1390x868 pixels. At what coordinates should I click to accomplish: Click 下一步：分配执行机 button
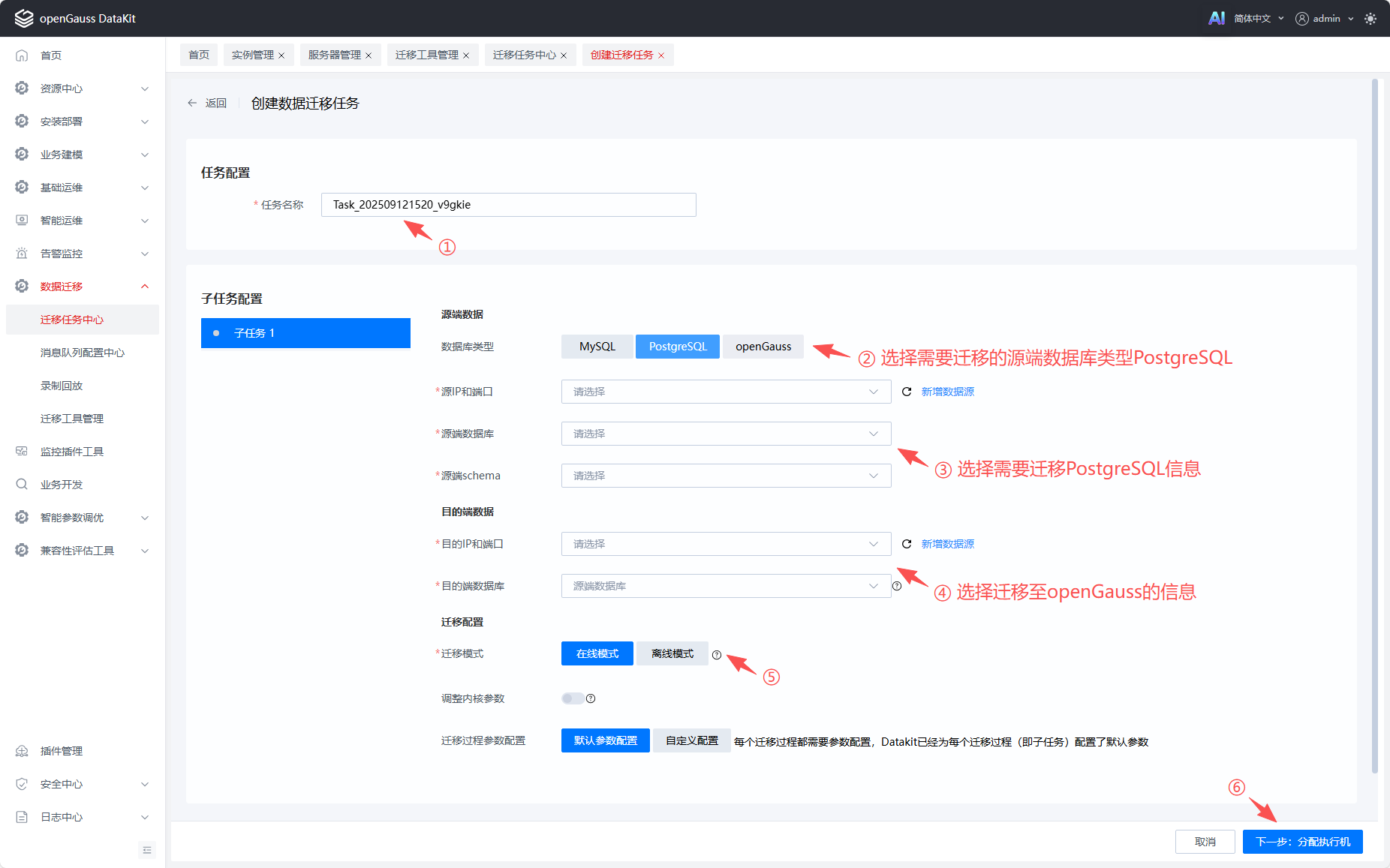(1302, 842)
